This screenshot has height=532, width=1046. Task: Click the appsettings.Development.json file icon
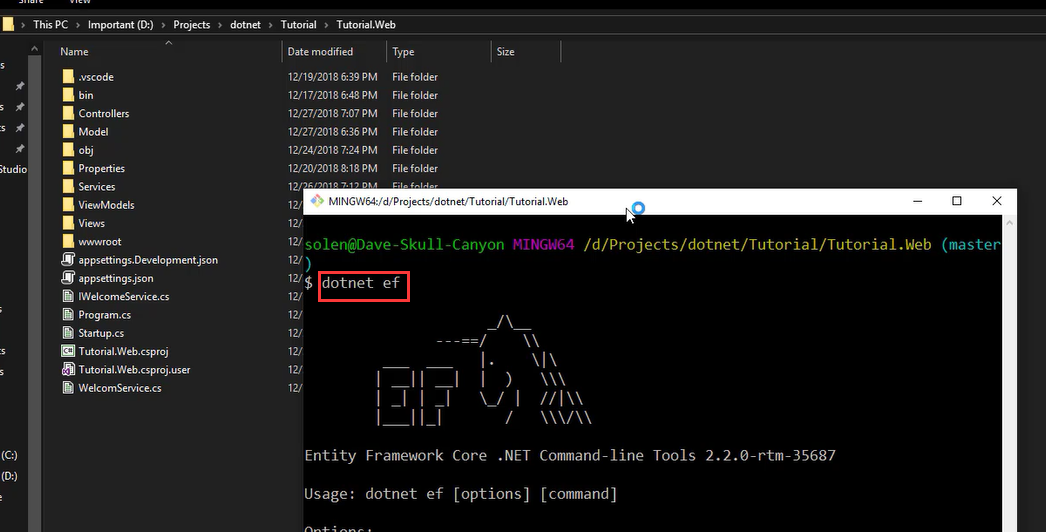(68, 260)
